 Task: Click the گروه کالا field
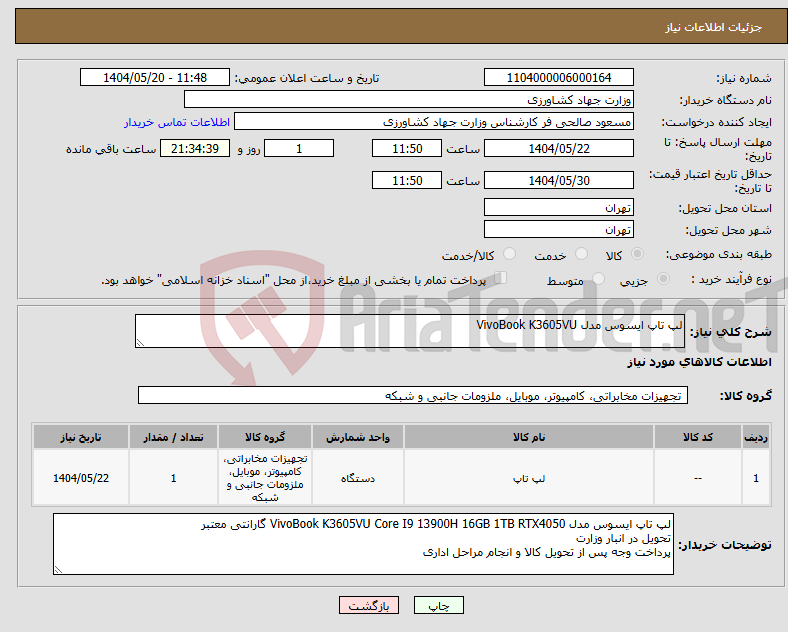[413, 395]
